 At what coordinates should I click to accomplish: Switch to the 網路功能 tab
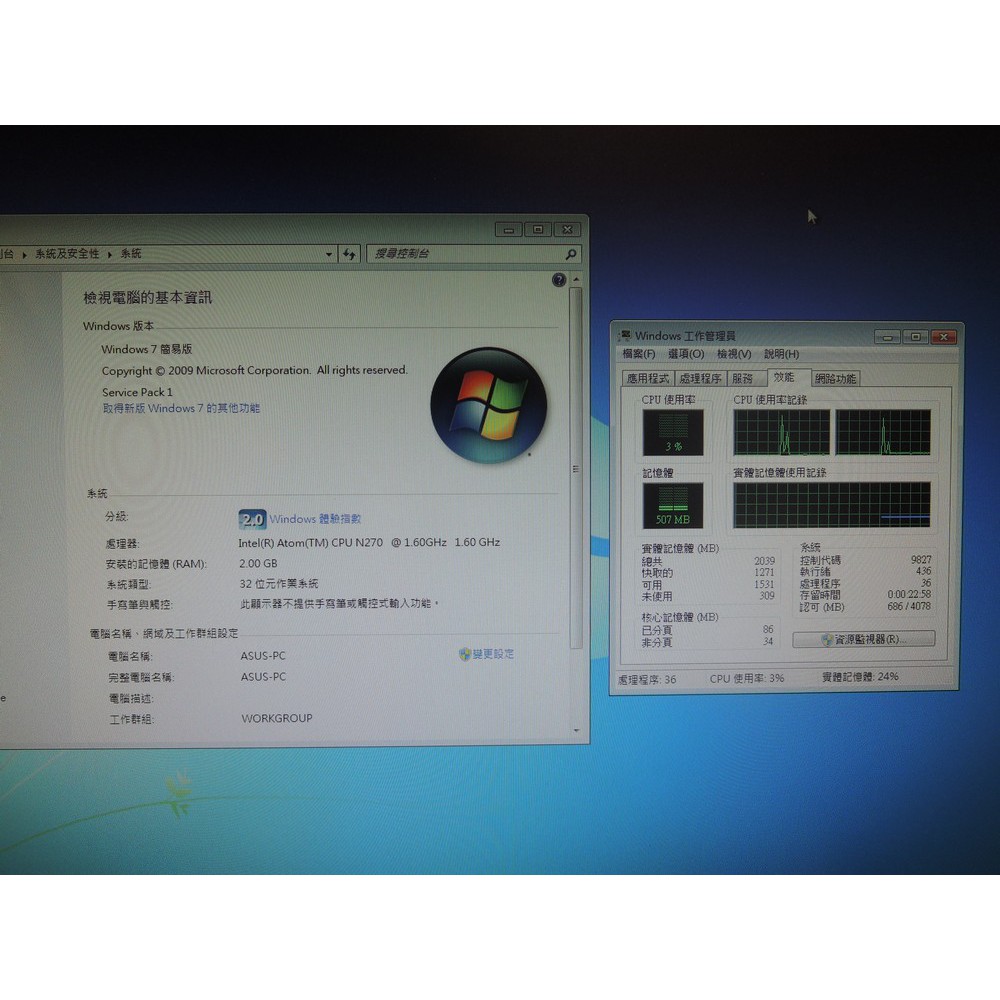835,379
